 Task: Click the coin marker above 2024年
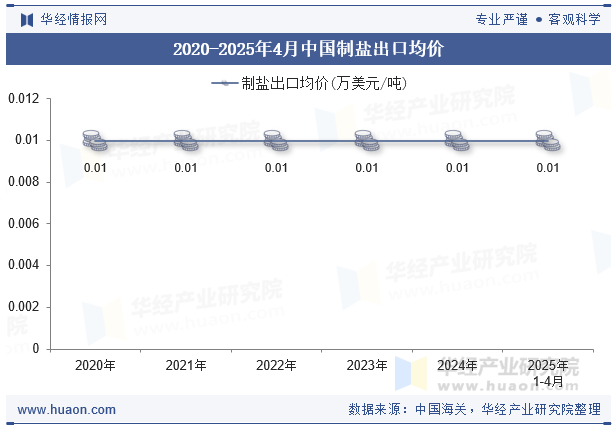(x=457, y=141)
